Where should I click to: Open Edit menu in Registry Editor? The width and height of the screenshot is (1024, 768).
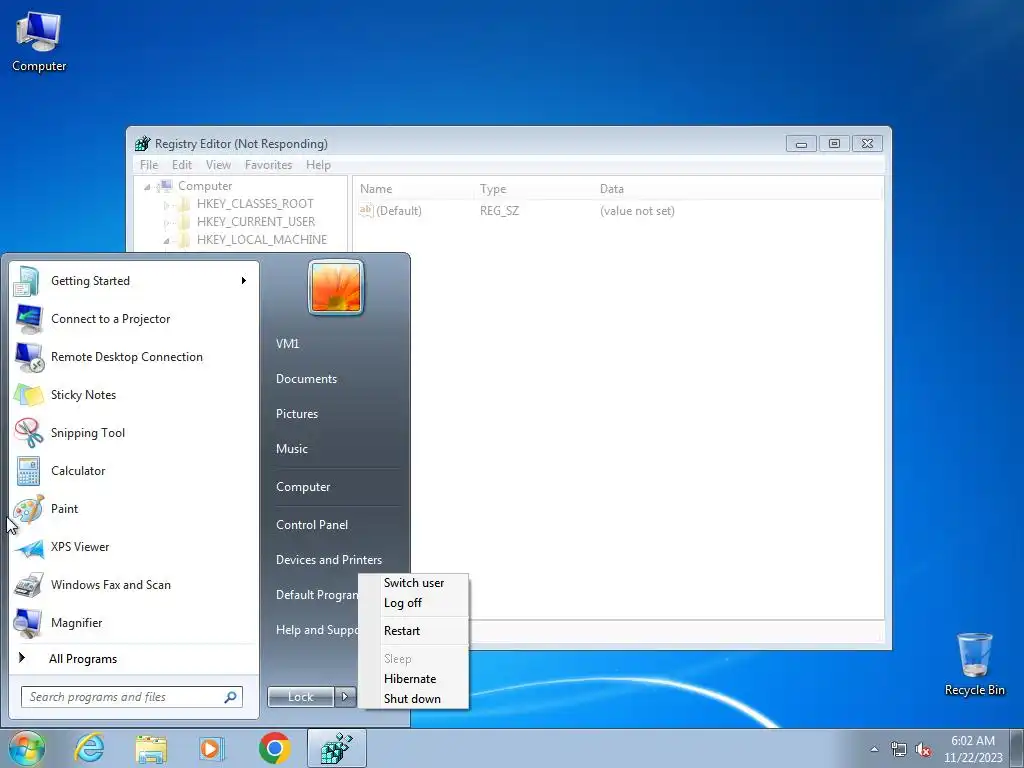click(x=182, y=165)
